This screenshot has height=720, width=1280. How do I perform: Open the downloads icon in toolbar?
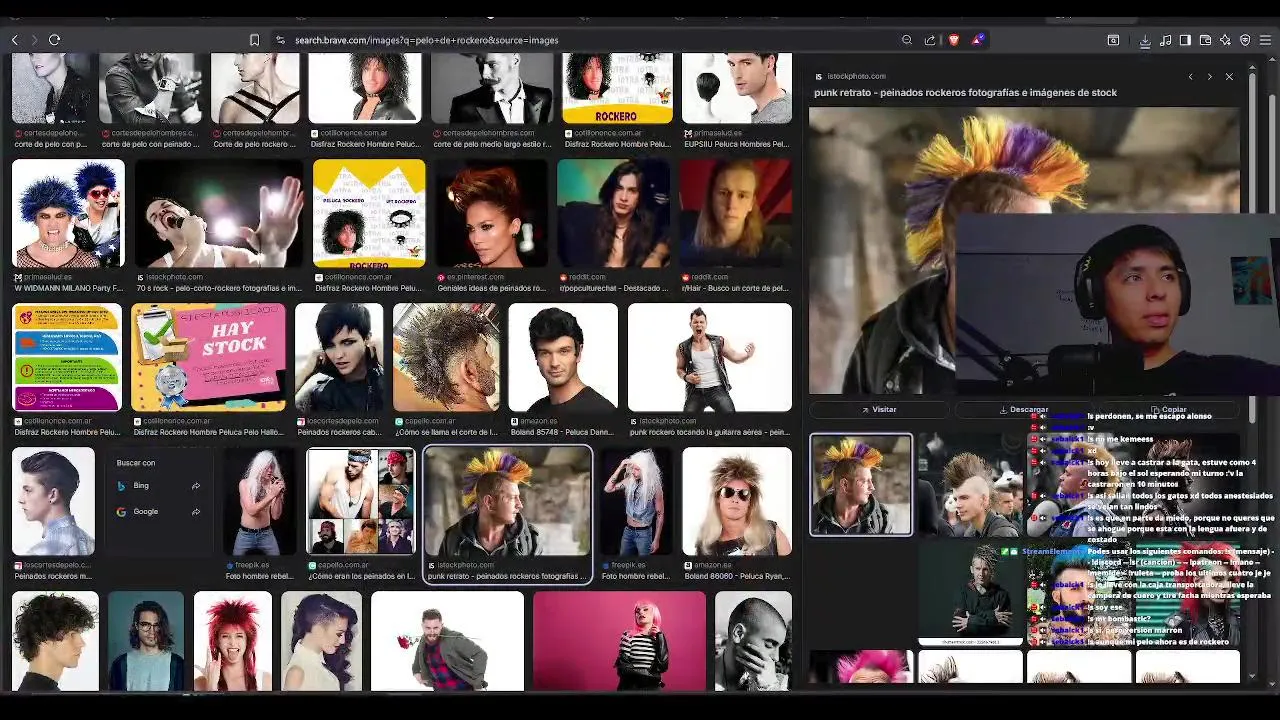[1145, 40]
